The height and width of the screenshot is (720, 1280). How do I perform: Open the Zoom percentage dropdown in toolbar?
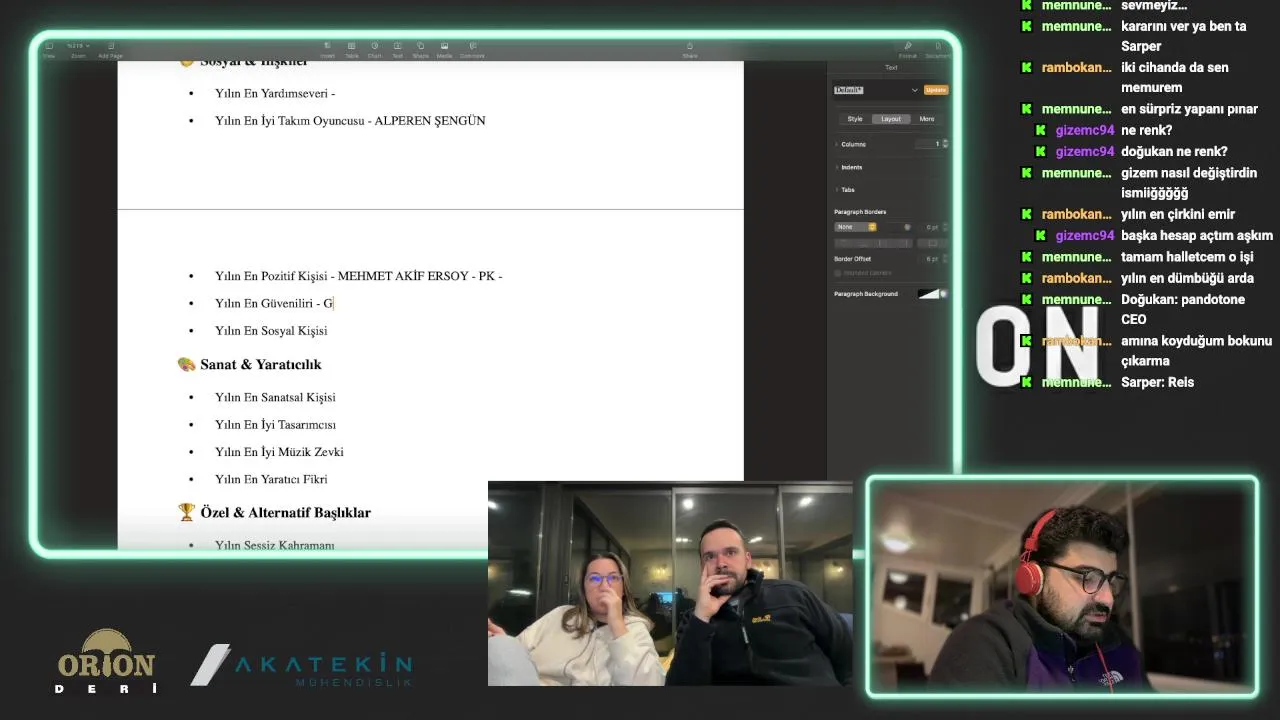tap(77, 46)
